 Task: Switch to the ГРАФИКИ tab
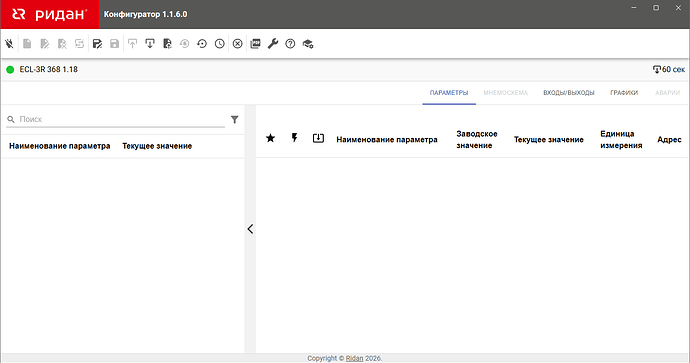pos(624,93)
